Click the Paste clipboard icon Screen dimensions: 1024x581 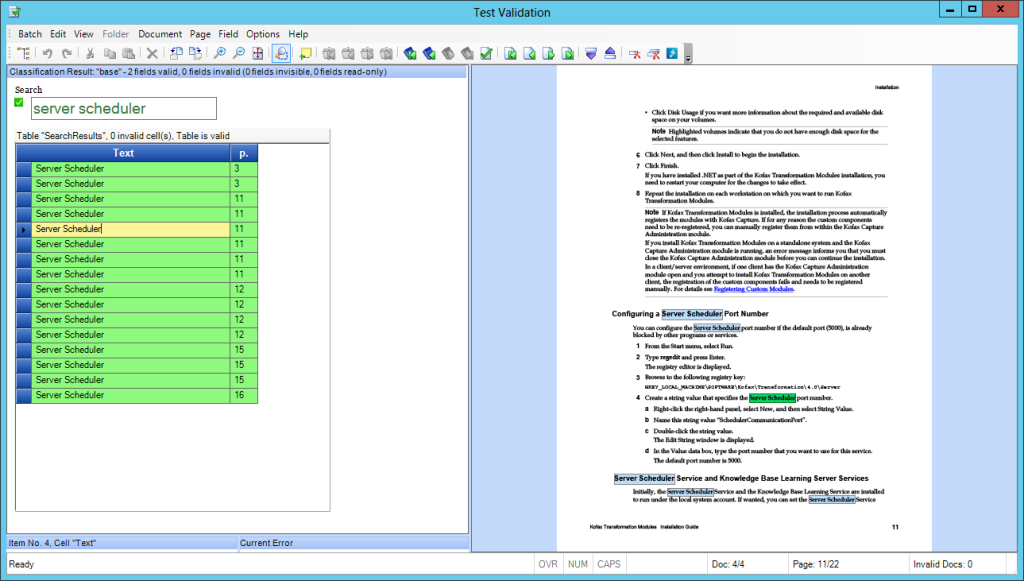(128, 54)
